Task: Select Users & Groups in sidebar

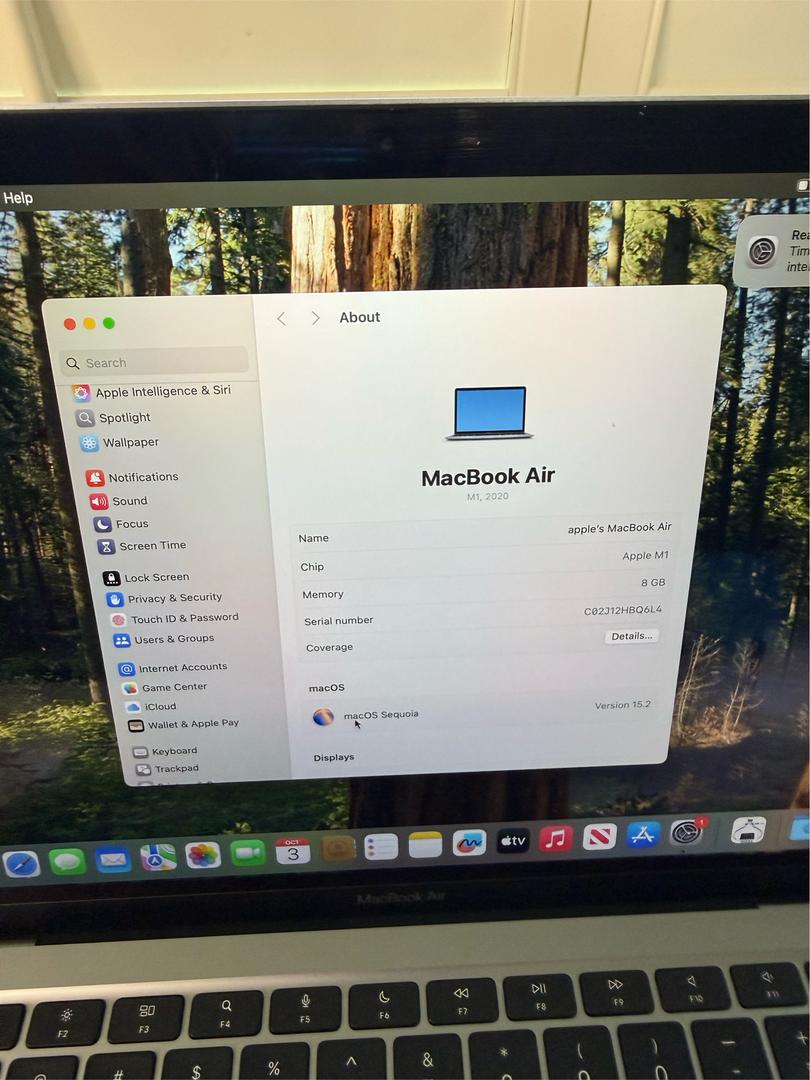Action: point(172,639)
